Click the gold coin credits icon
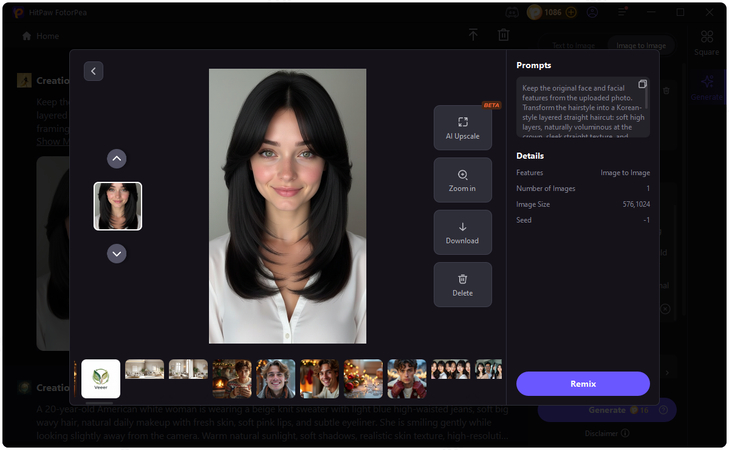The height and width of the screenshot is (450, 729). 534,13
